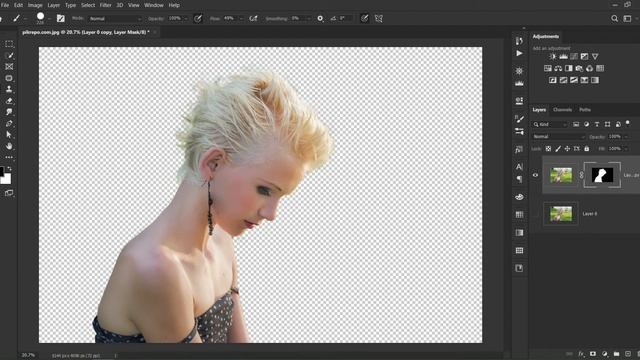Viewport: 640px width, 360px height.
Task: Add a Brightness/Contrast adjustment
Action: (553, 56)
